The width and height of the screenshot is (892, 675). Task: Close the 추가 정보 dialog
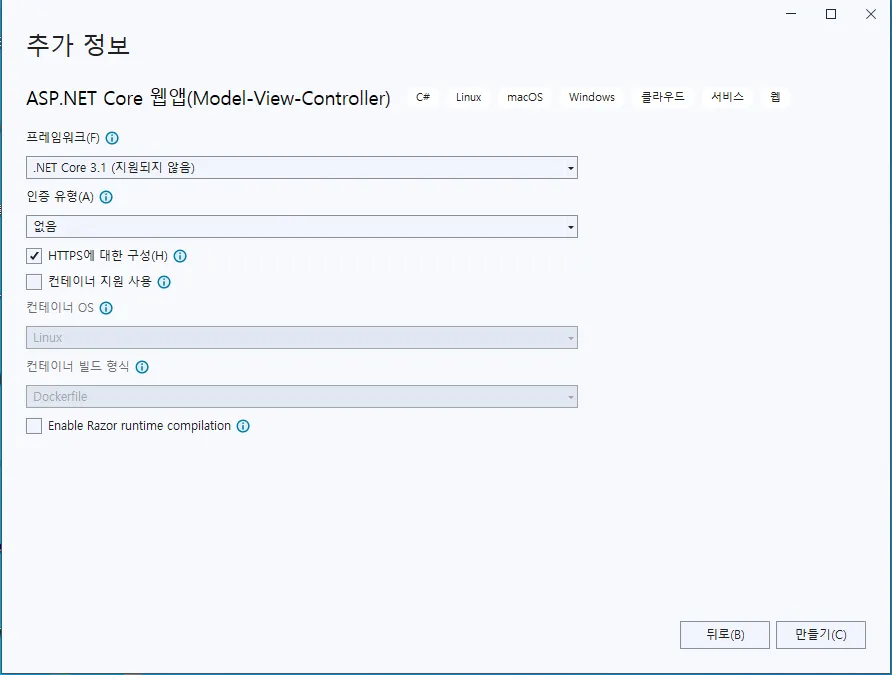point(871,14)
